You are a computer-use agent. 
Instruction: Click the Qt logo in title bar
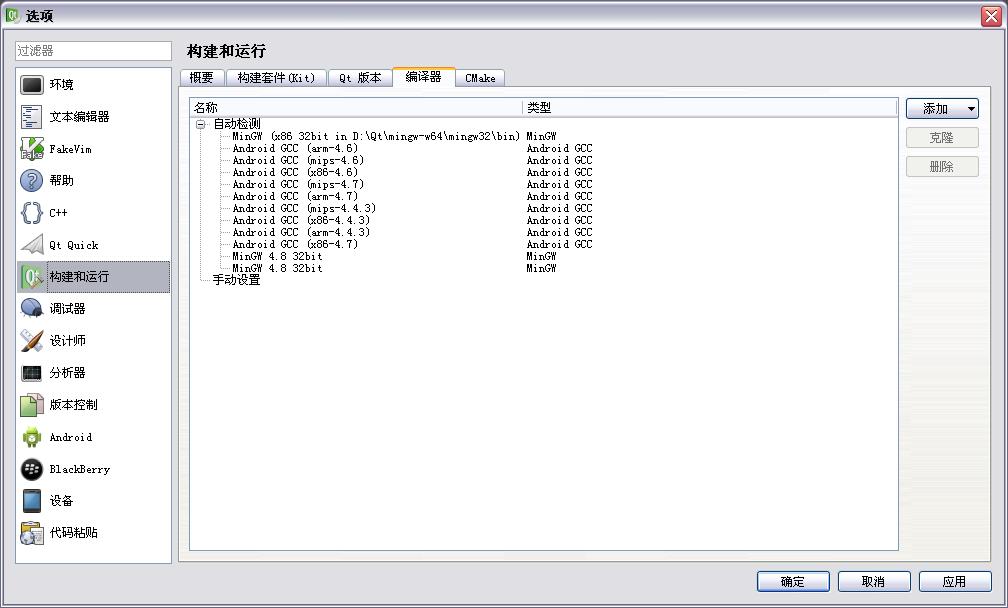point(13,15)
